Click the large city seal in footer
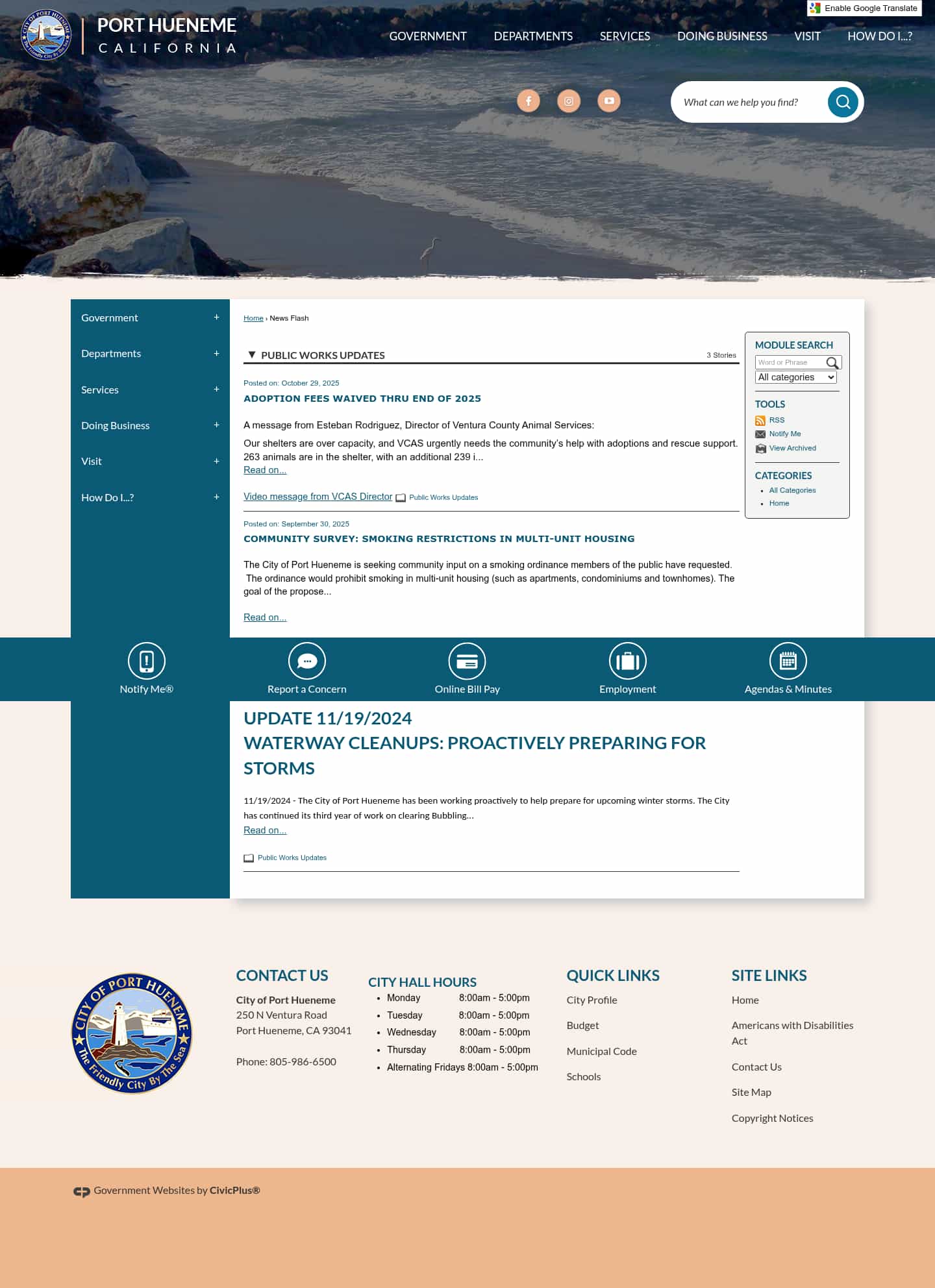Viewport: 935px width, 1288px height. click(132, 1034)
